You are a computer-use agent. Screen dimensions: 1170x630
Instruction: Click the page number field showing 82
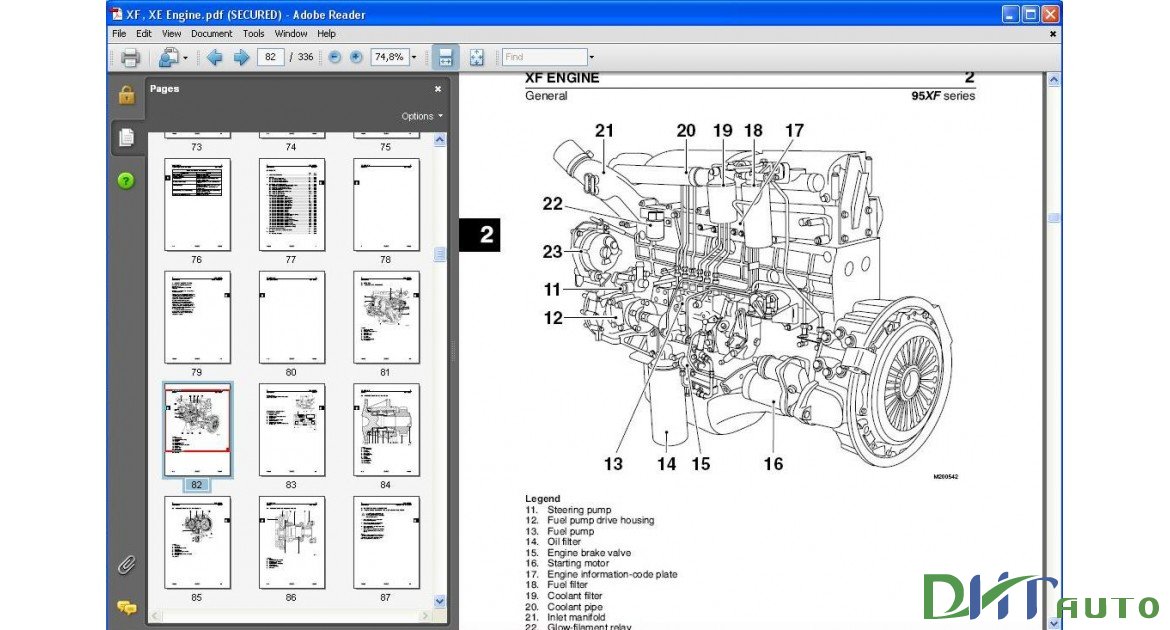pos(270,57)
